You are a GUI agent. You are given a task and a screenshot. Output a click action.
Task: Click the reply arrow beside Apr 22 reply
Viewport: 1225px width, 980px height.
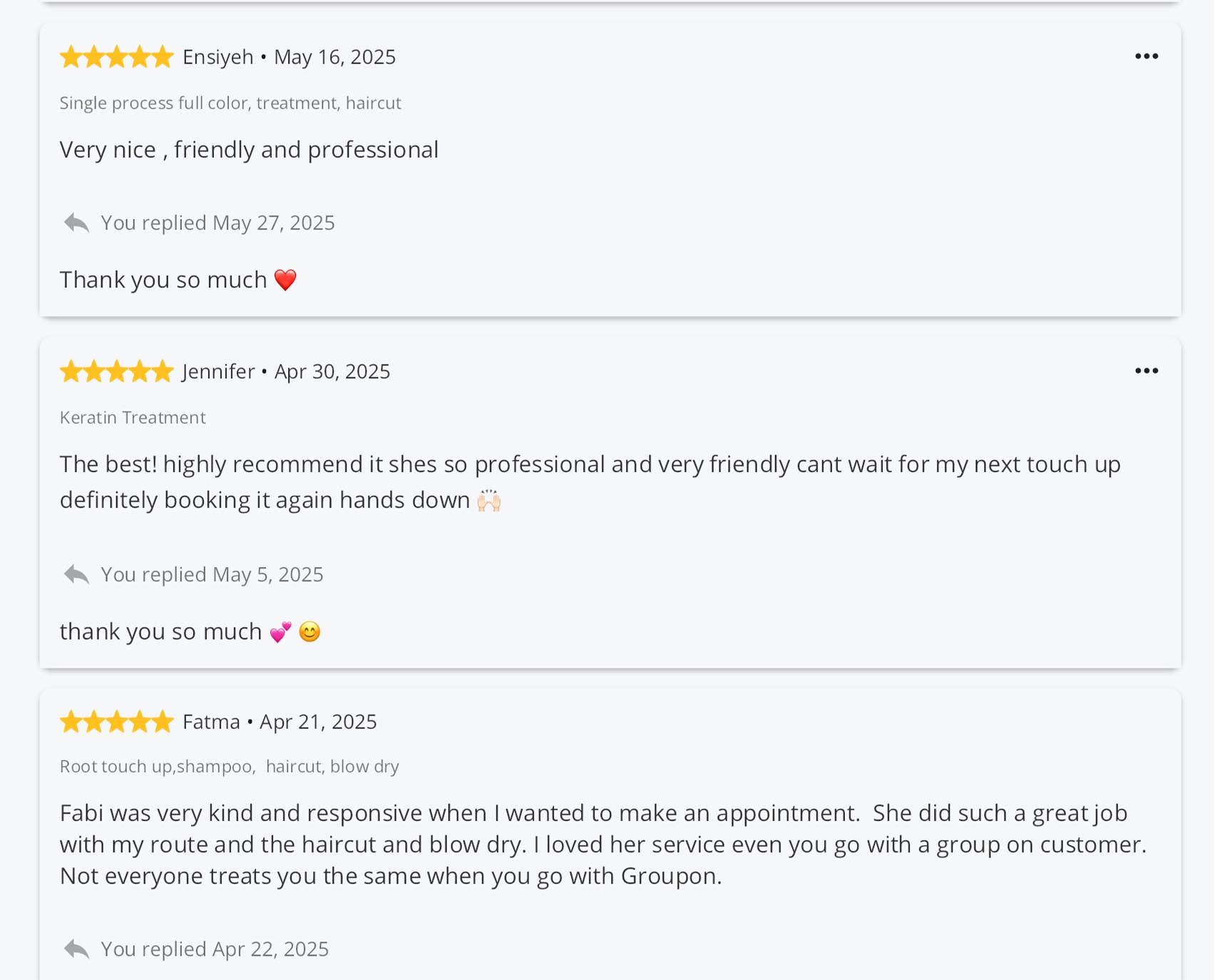tap(76, 949)
